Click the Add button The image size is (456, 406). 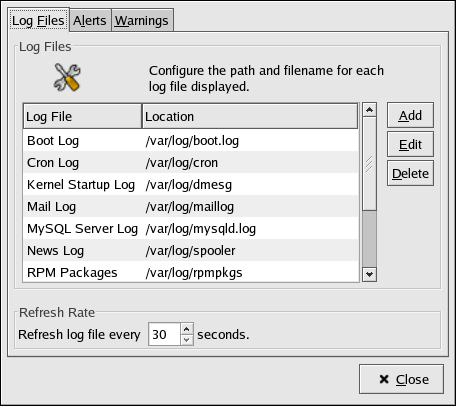(x=410, y=115)
